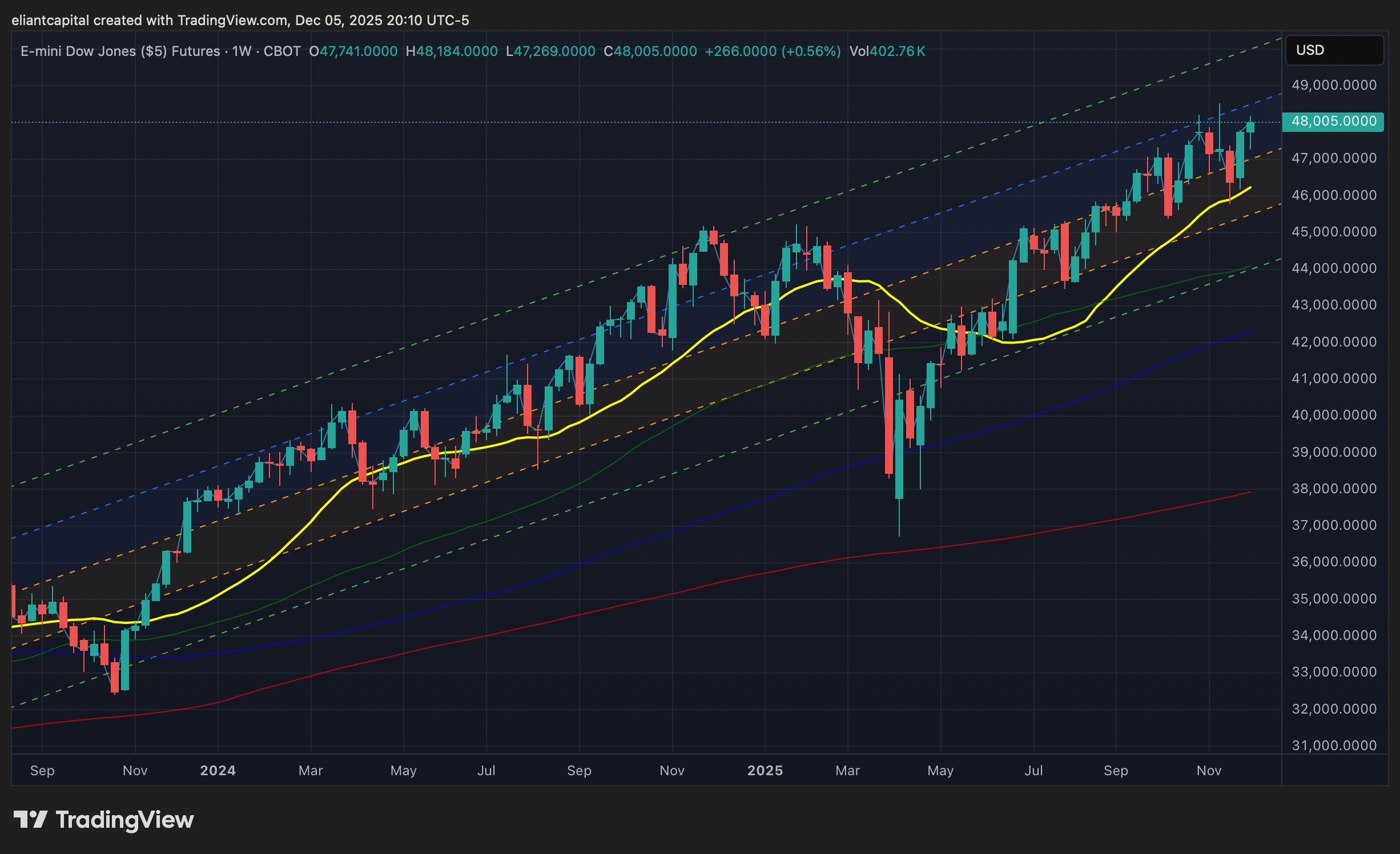The width and height of the screenshot is (1400, 854).
Task: Click the 2024 year label on the time axis
Action: click(x=218, y=771)
